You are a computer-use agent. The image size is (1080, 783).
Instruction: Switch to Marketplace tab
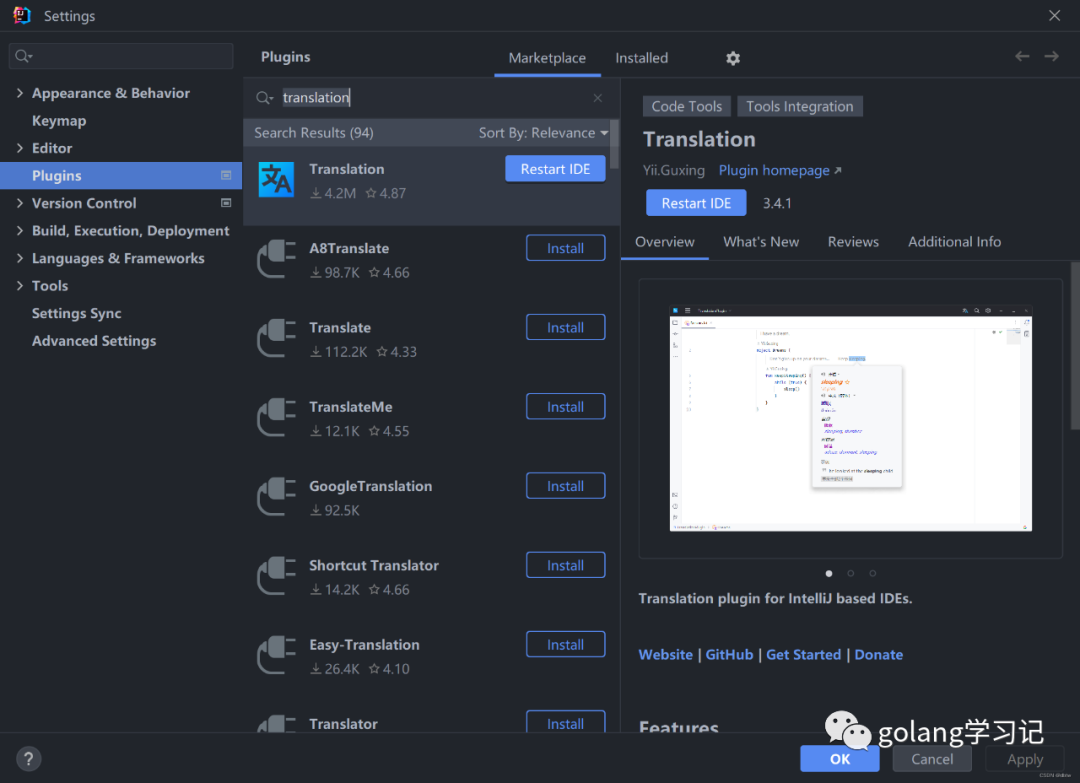(x=547, y=59)
